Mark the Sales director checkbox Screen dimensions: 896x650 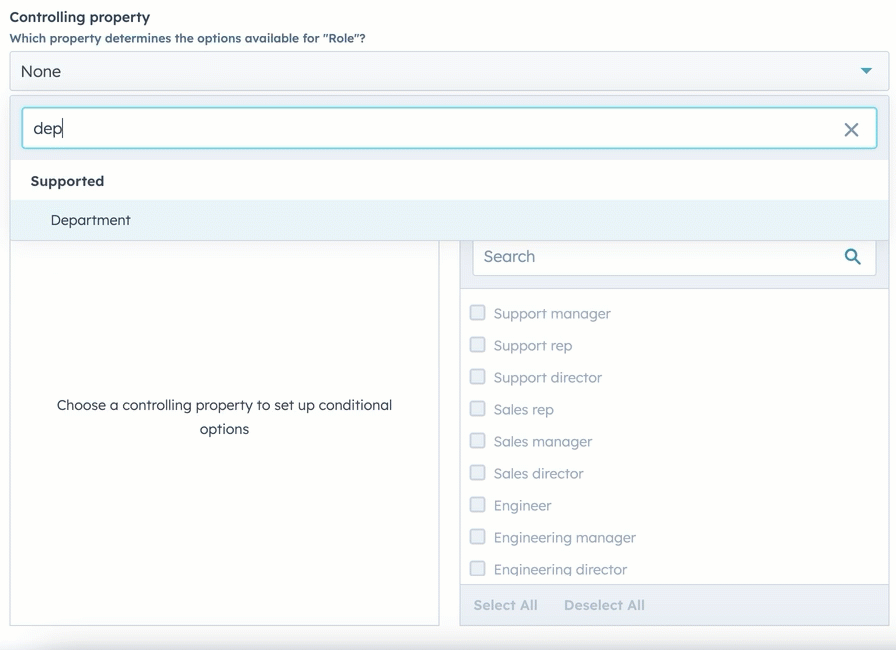pos(478,473)
